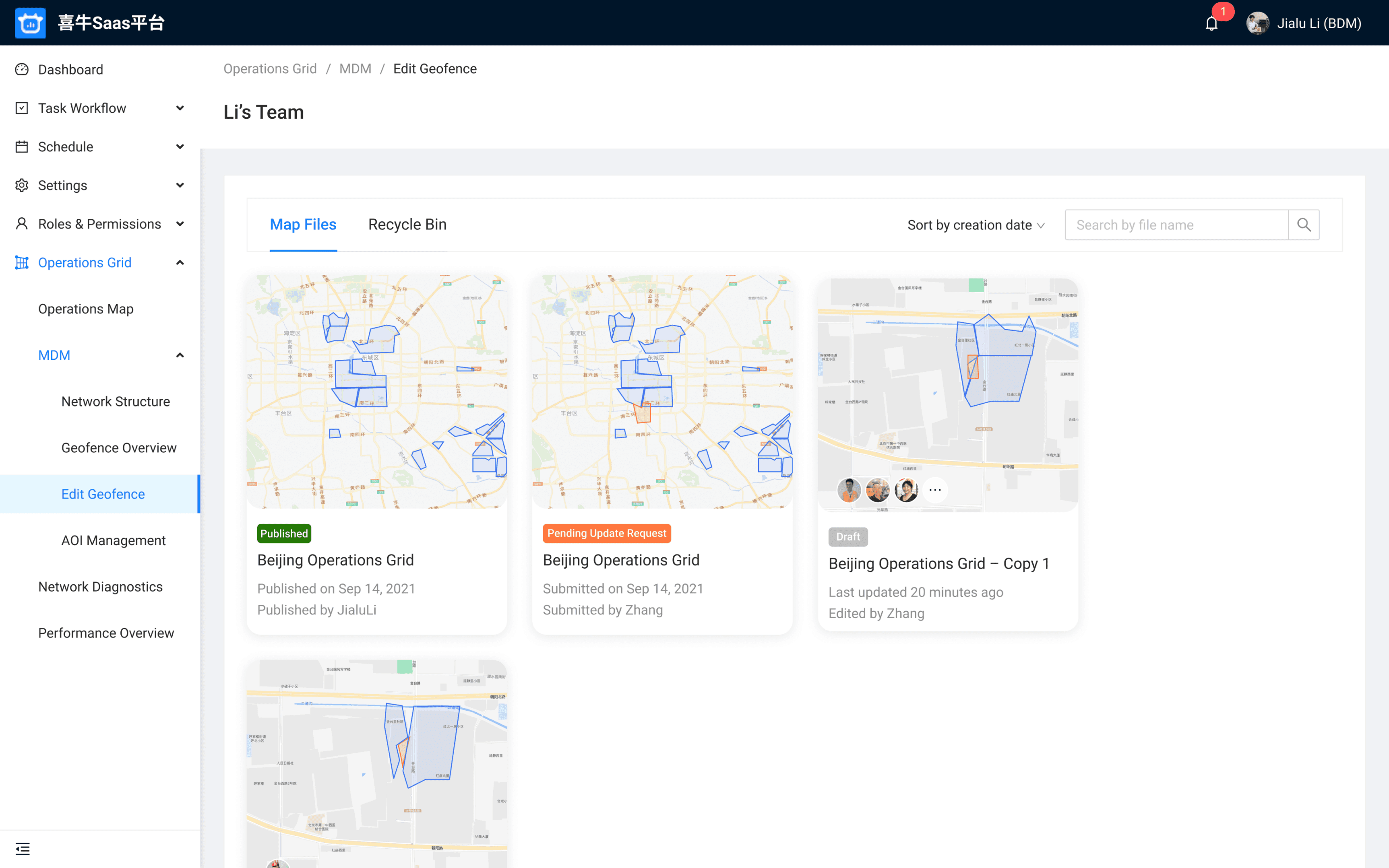Open the more collaborators ellipsis on Copy 1
Image resolution: width=1389 pixels, height=868 pixels.
(x=935, y=490)
